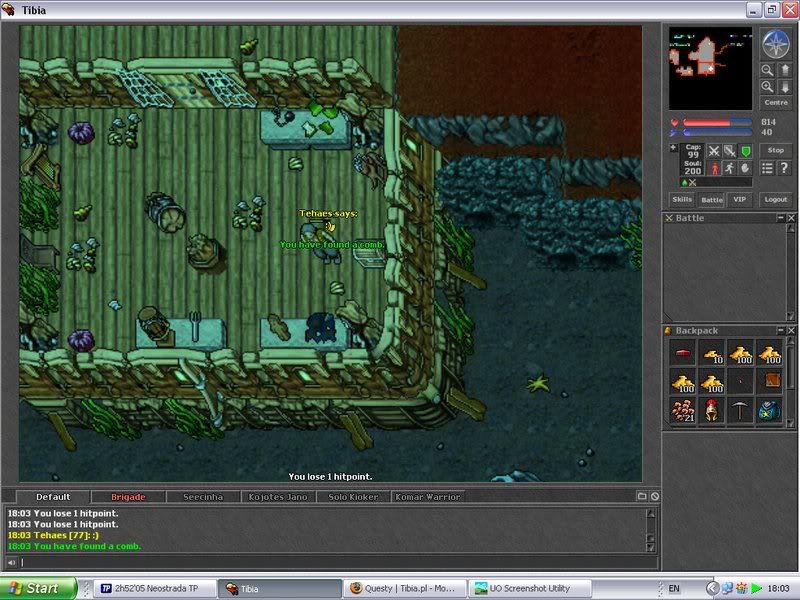Select the blue starry bag in the Backpack
This screenshot has width=800, height=600.
tap(769, 410)
